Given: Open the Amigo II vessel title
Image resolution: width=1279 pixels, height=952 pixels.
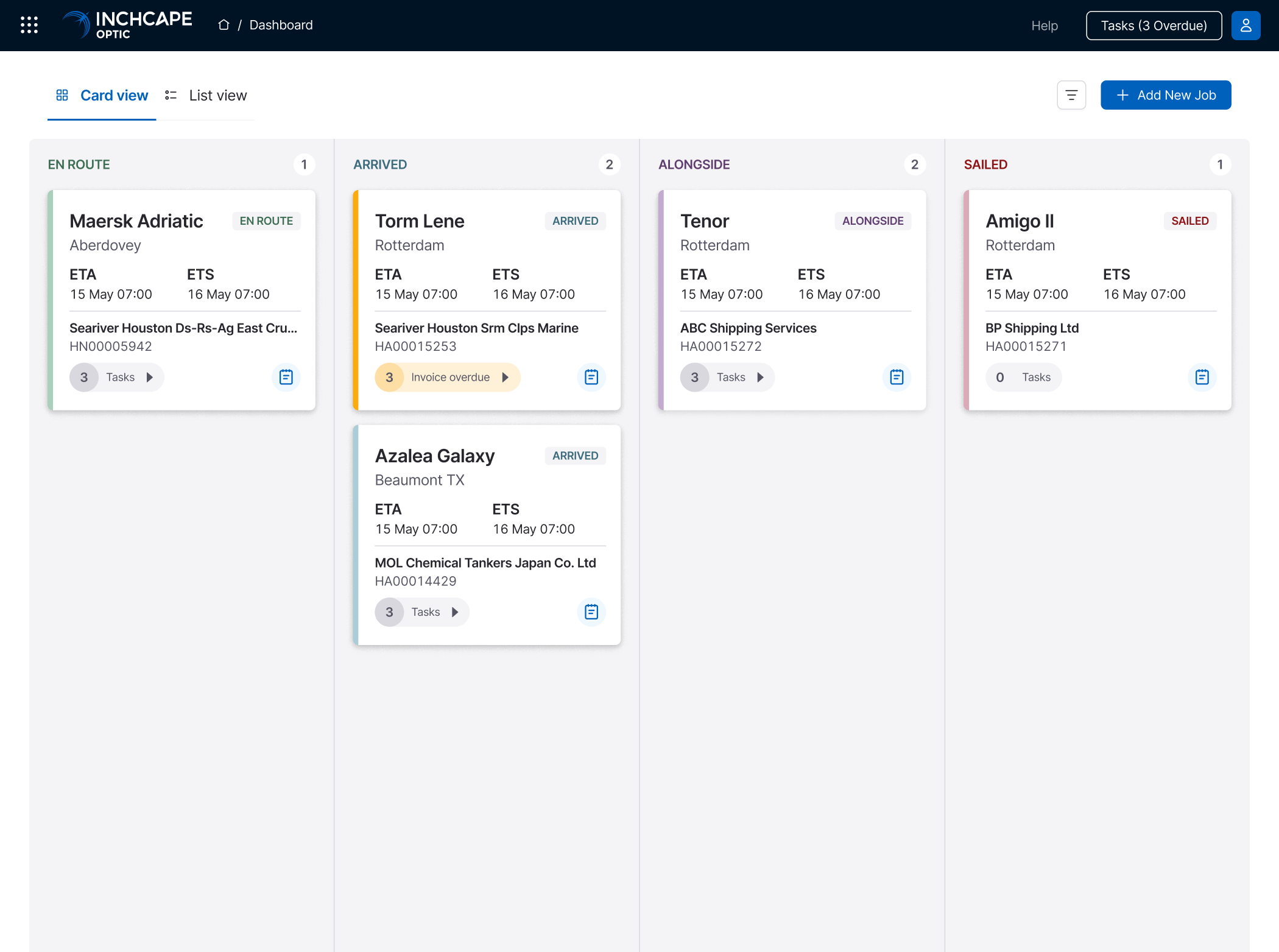Looking at the screenshot, I should [x=1020, y=220].
